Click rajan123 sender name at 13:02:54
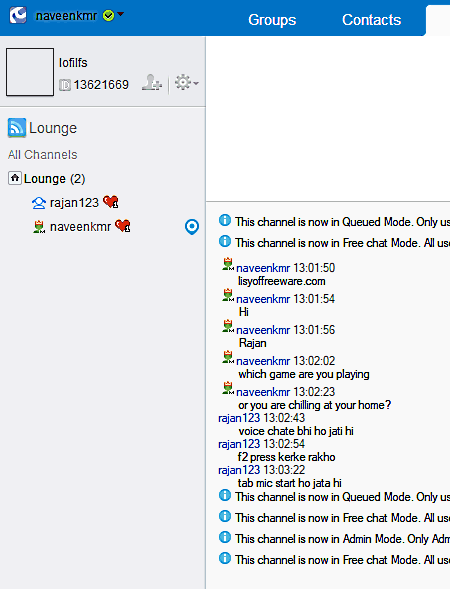Screen dimensions: 450x589 [239, 444]
